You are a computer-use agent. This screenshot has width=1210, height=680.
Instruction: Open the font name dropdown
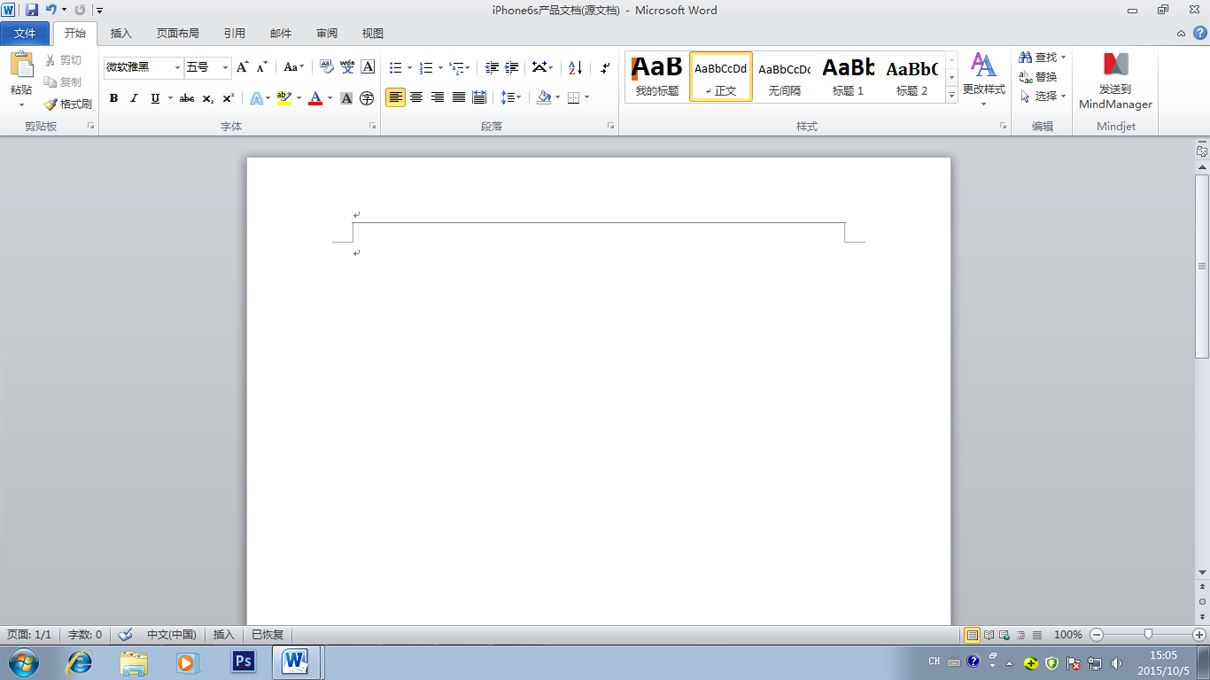(177, 67)
